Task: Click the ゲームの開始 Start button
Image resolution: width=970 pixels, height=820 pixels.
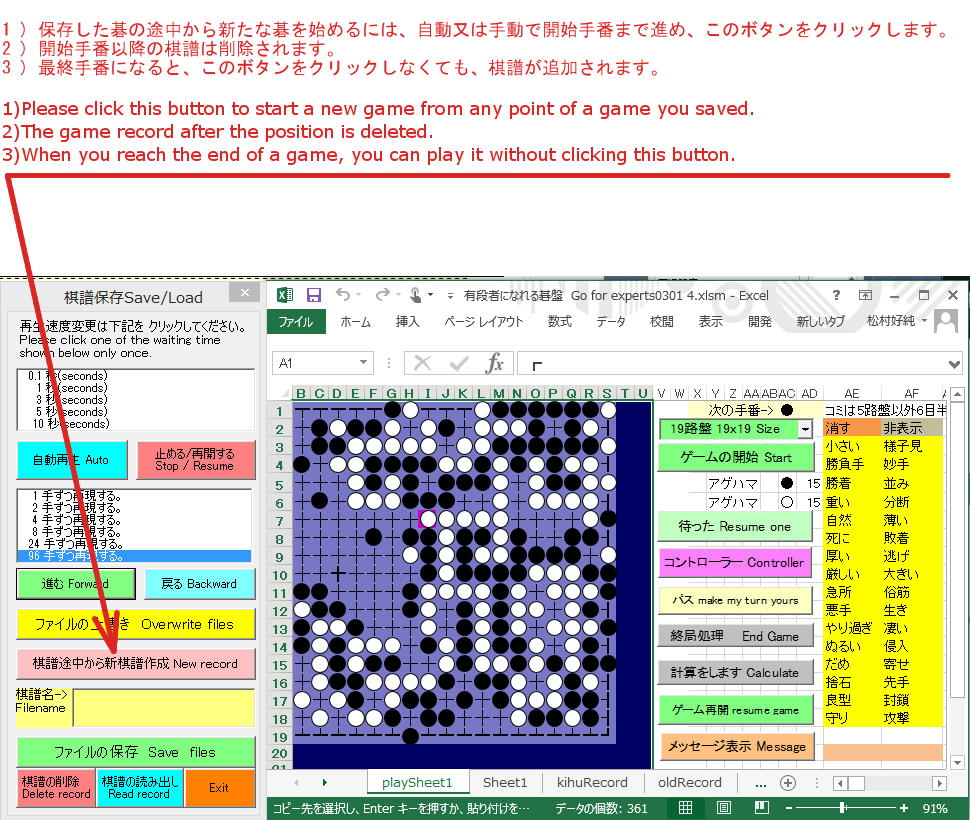Action: click(737, 457)
